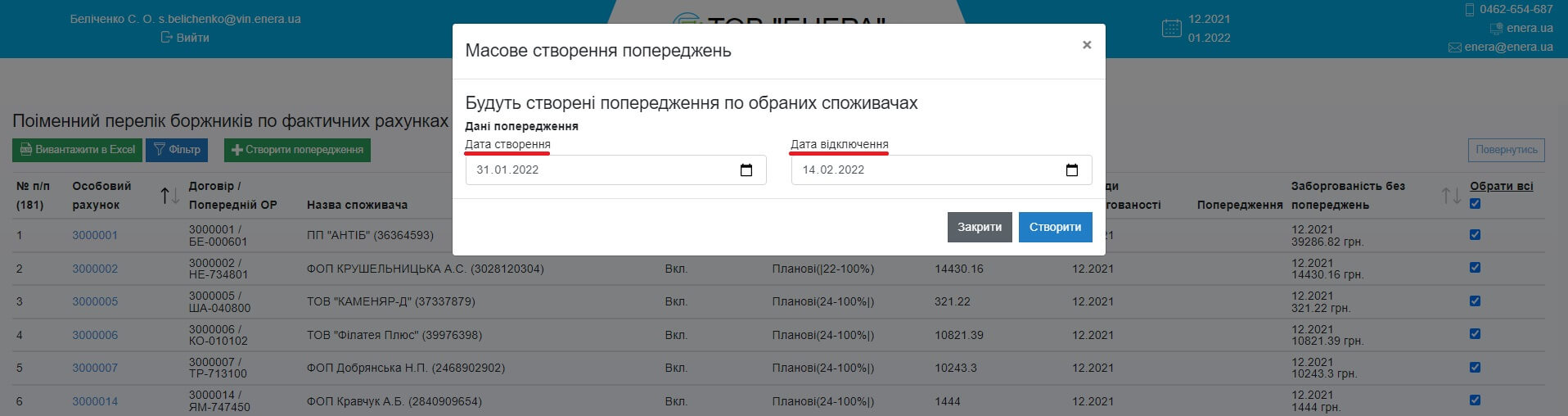
Task: Uncheck the checkbox for ФОП Крушельницька row
Action: (1475, 268)
